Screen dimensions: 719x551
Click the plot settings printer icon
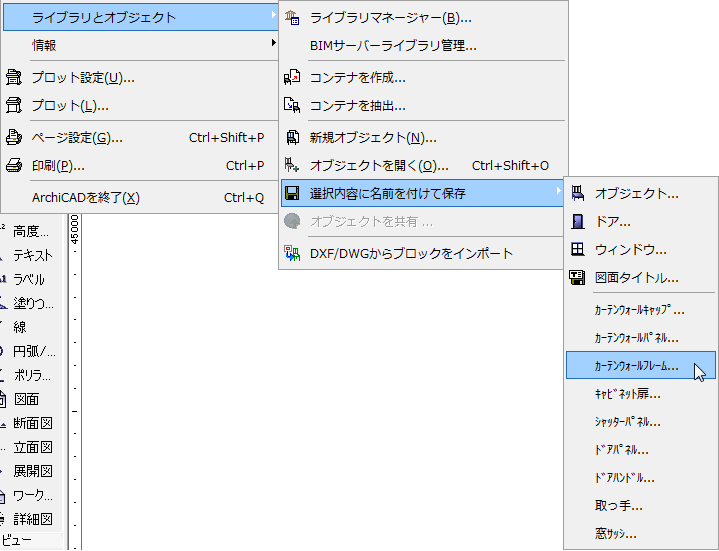14,77
